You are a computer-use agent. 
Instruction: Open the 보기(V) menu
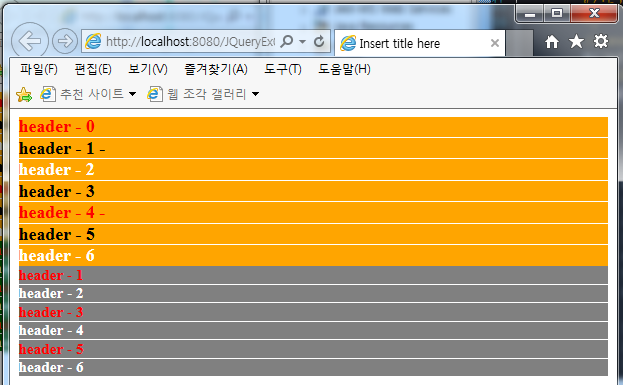(148, 69)
